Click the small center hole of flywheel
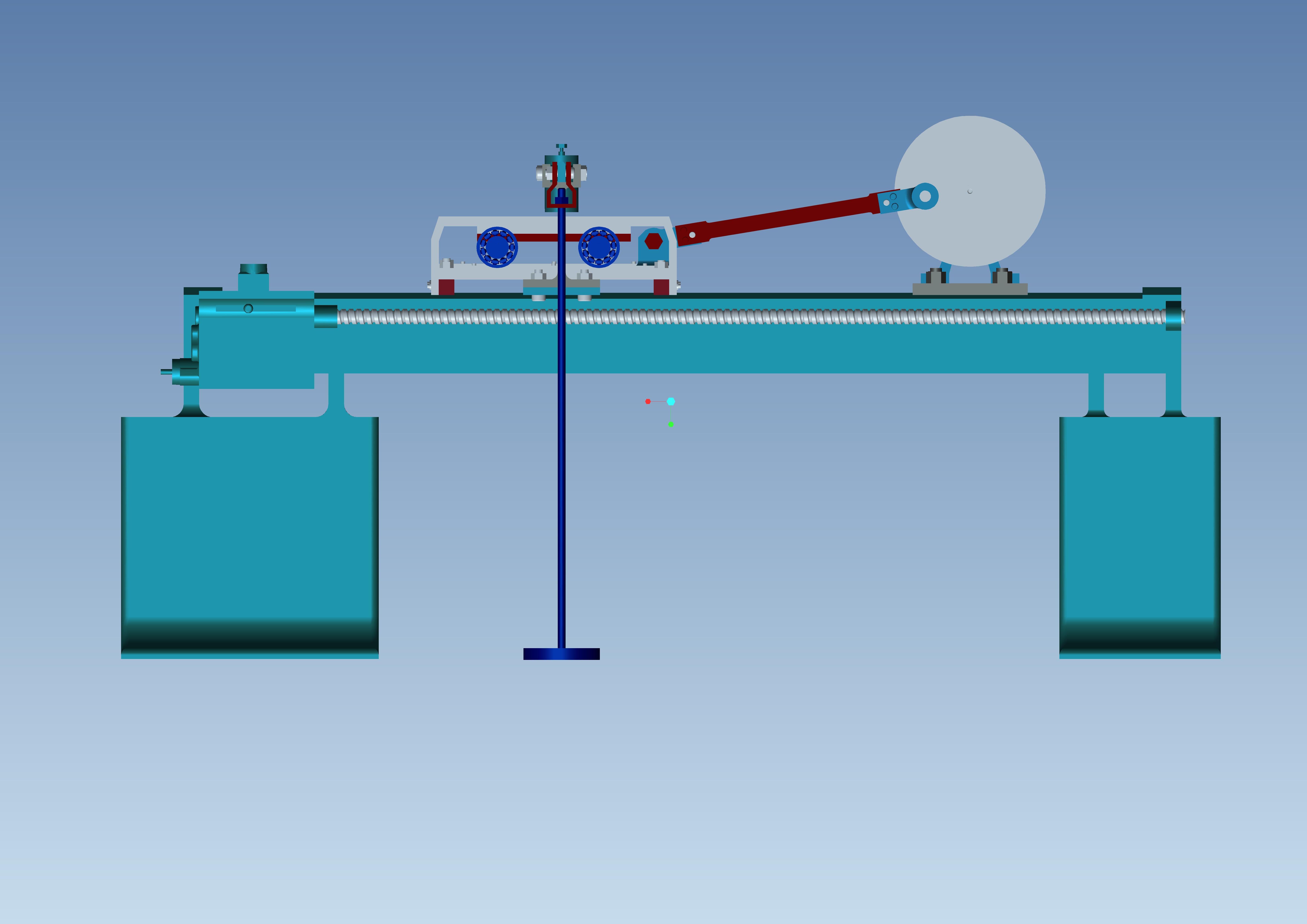1307x924 pixels. click(970, 191)
